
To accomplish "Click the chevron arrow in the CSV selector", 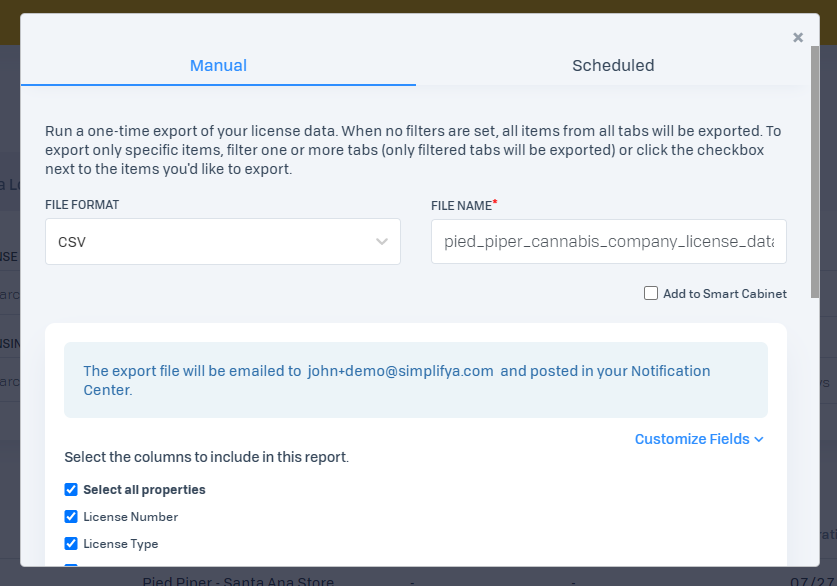I will point(382,242).
